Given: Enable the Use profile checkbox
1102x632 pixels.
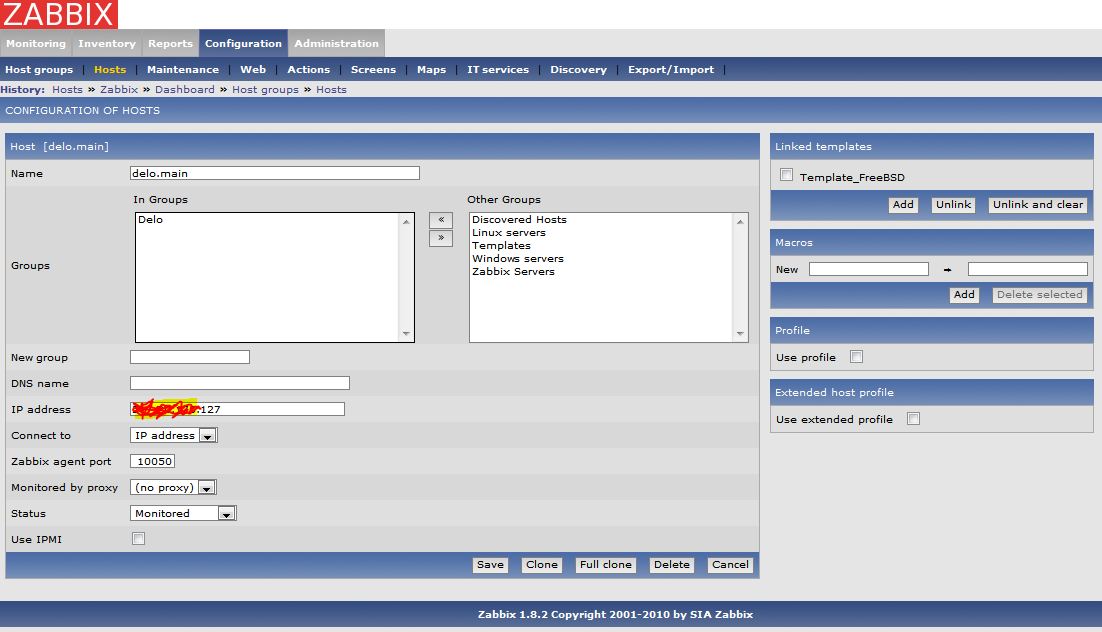Looking at the screenshot, I should 856,356.
